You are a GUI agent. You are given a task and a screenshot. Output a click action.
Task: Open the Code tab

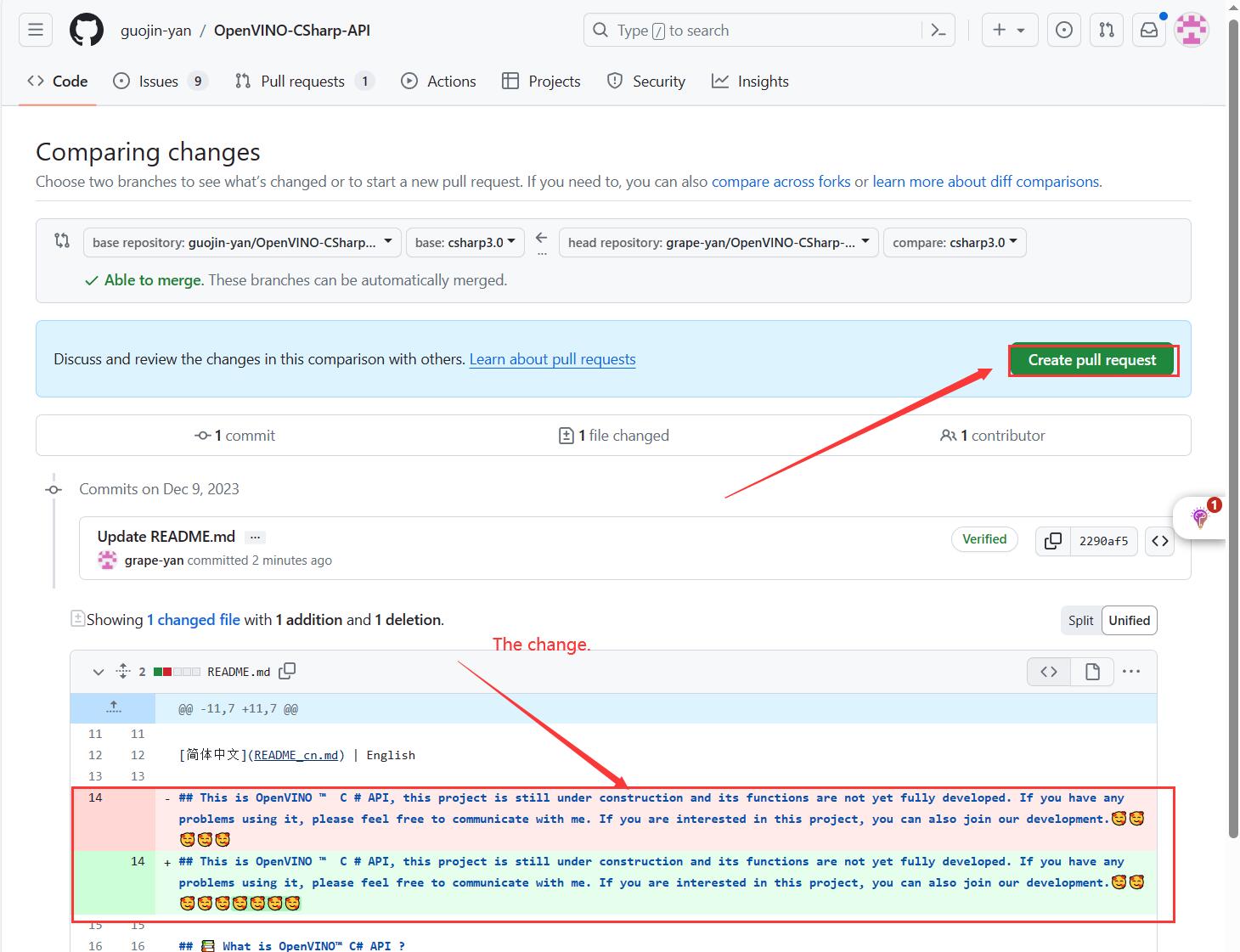click(x=58, y=82)
